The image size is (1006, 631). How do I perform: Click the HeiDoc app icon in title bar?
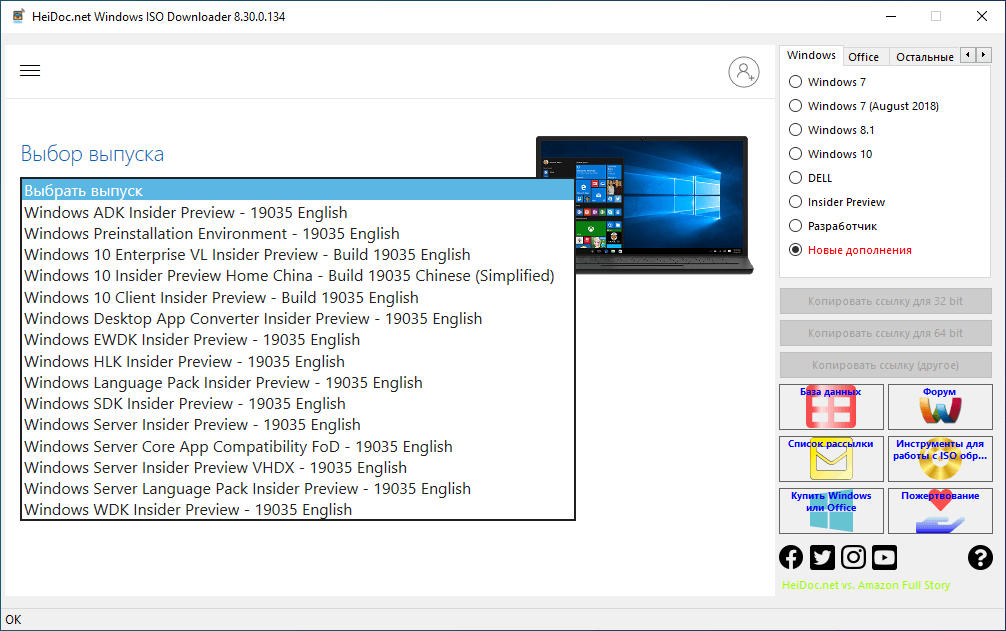18,17
